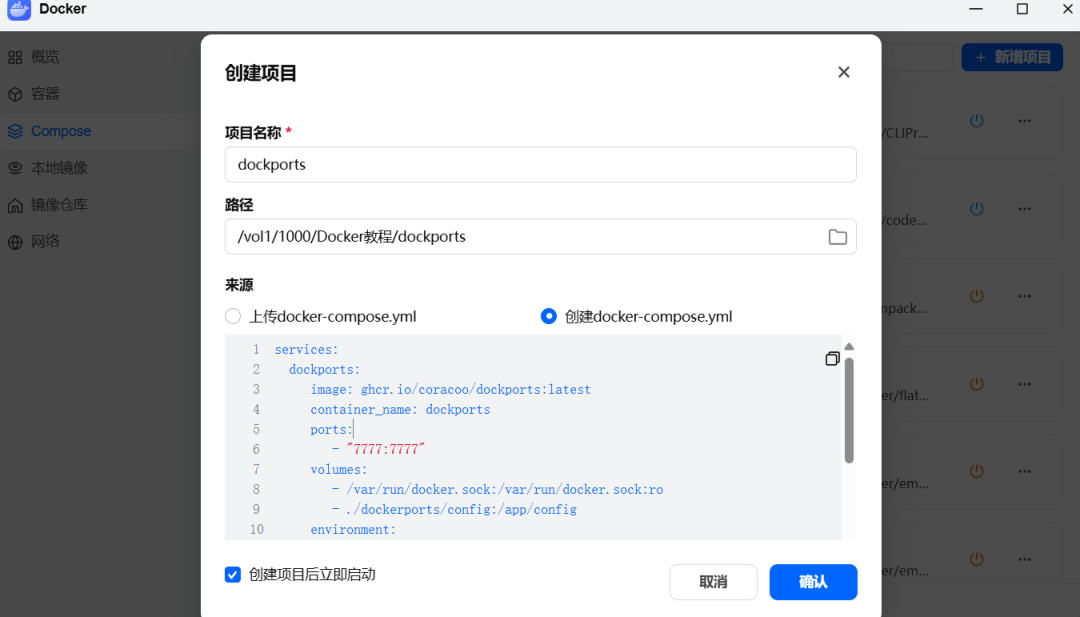This screenshot has width=1080, height=617.
Task: Copy the docker-compose code with copy icon
Action: (x=832, y=358)
